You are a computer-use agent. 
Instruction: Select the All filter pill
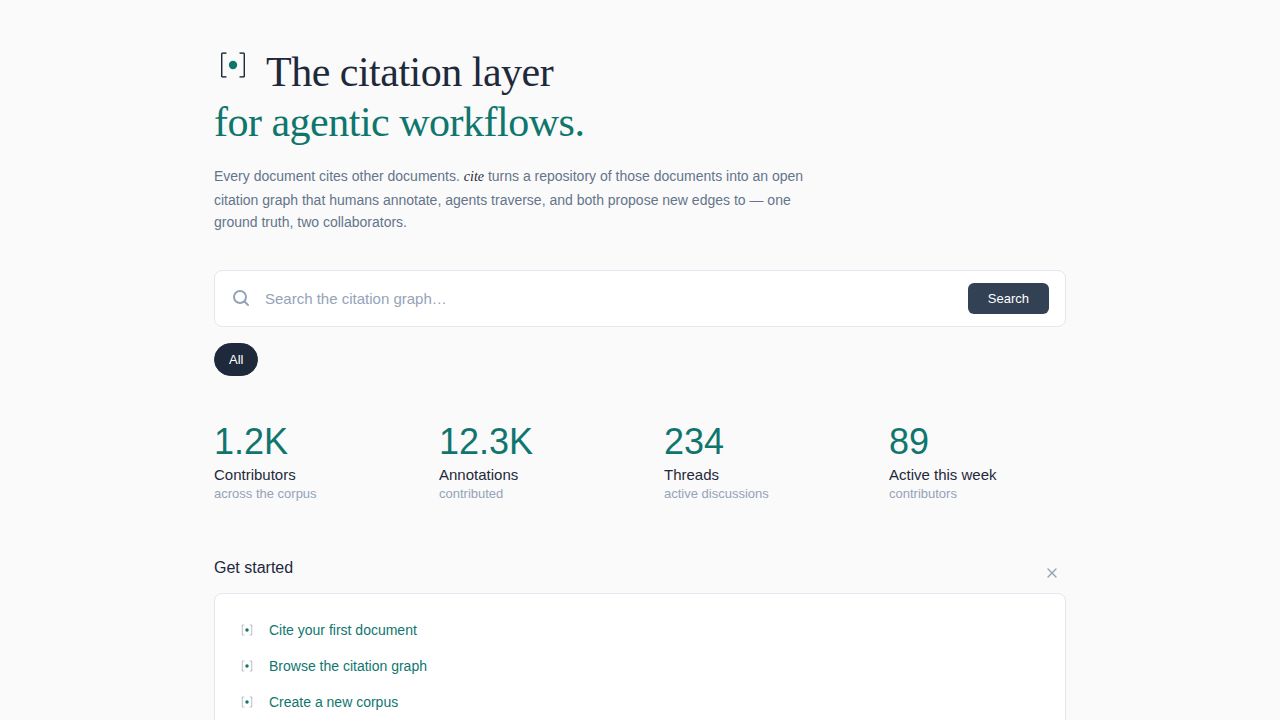(x=236, y=360)
